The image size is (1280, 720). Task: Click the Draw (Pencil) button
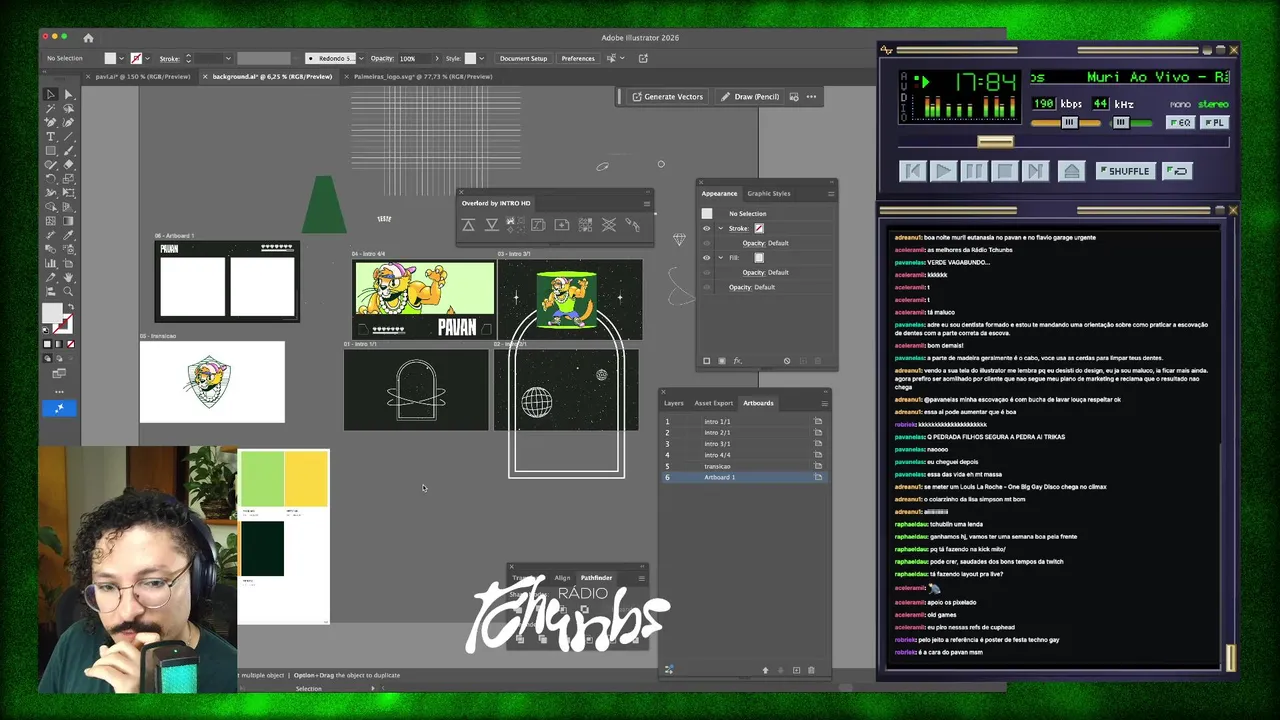750,97
